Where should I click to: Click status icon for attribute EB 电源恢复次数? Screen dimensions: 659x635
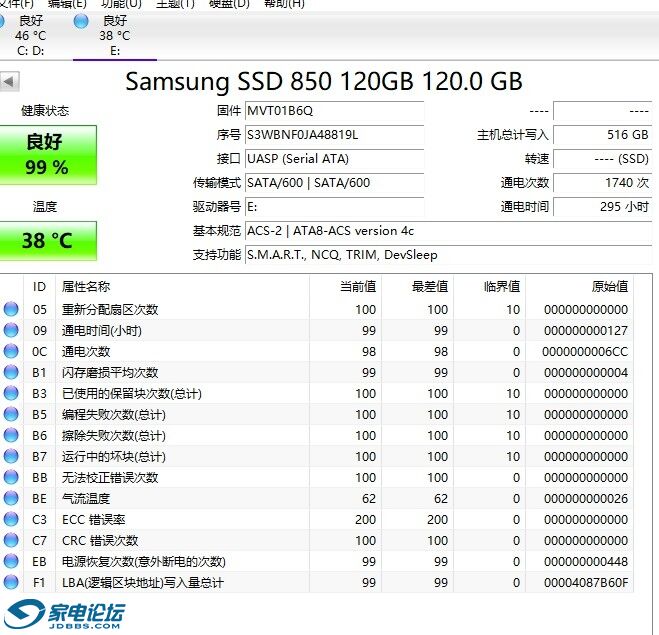click(x=11, y=561)
